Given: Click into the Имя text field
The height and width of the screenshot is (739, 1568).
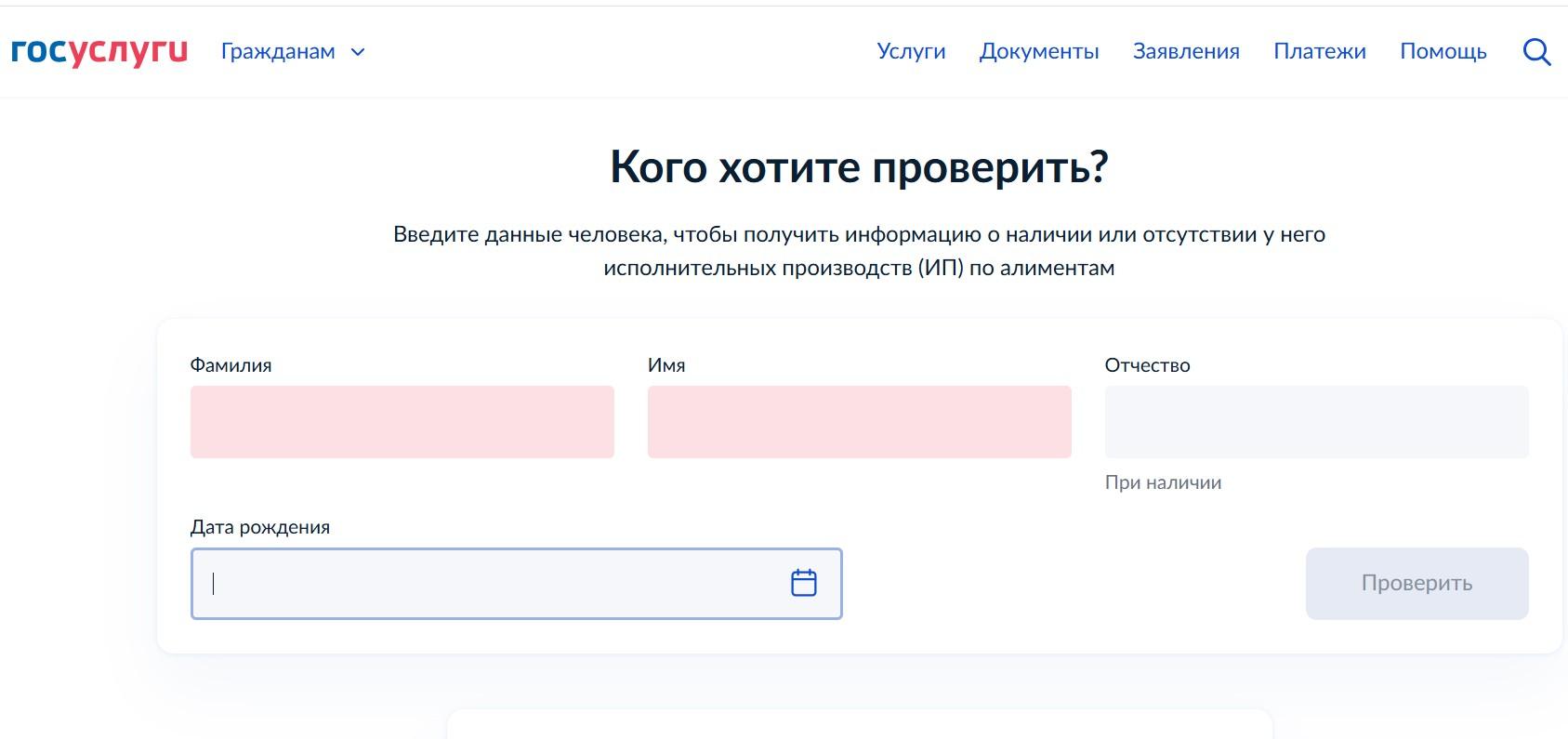Looking at the screenshot, I should point(859,422).
